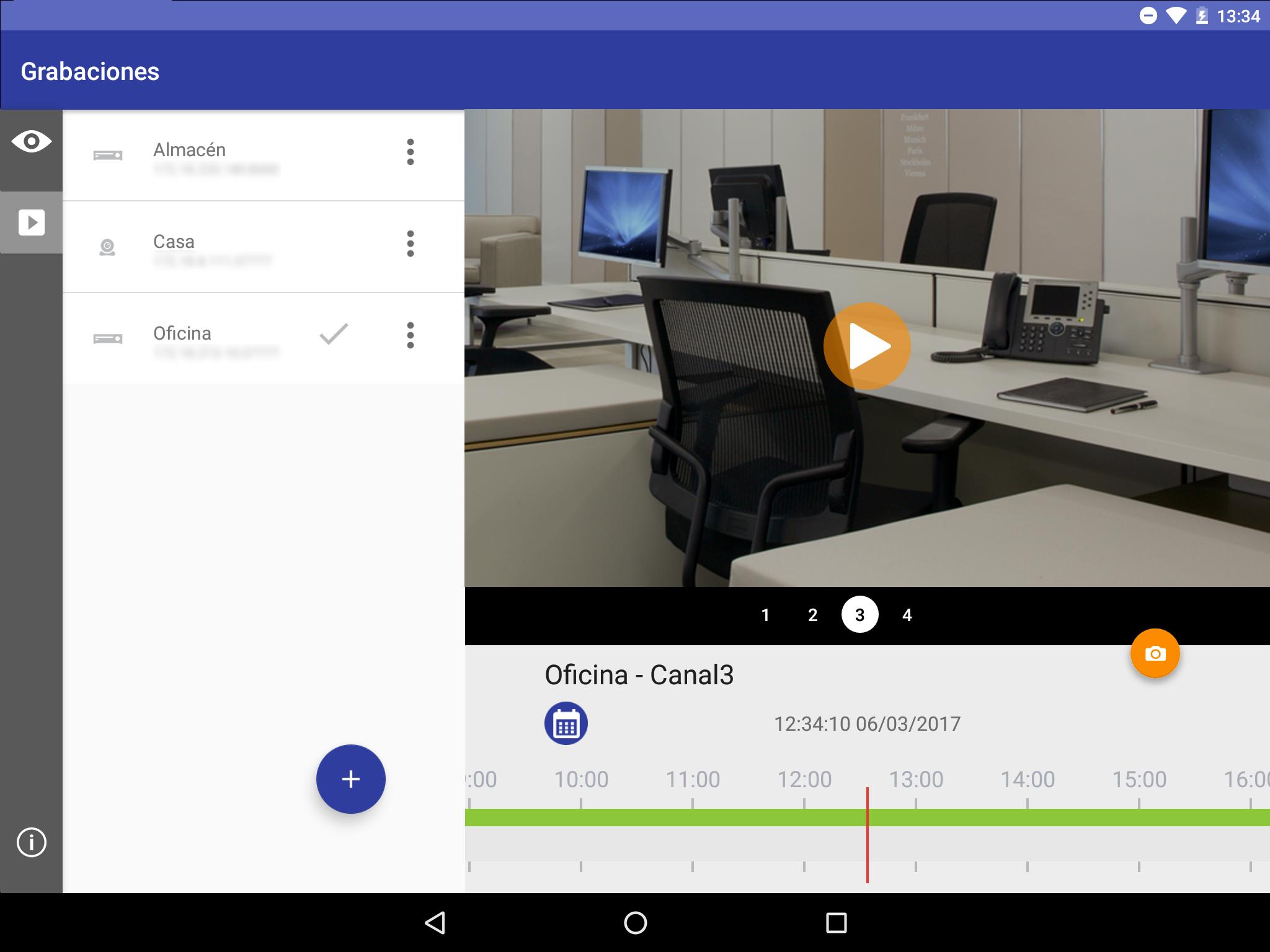Viewport: 1270px width, 952px height.
Task: Click the 12:34:10 06/03/2017 timestamp
Action: (867, 724)
